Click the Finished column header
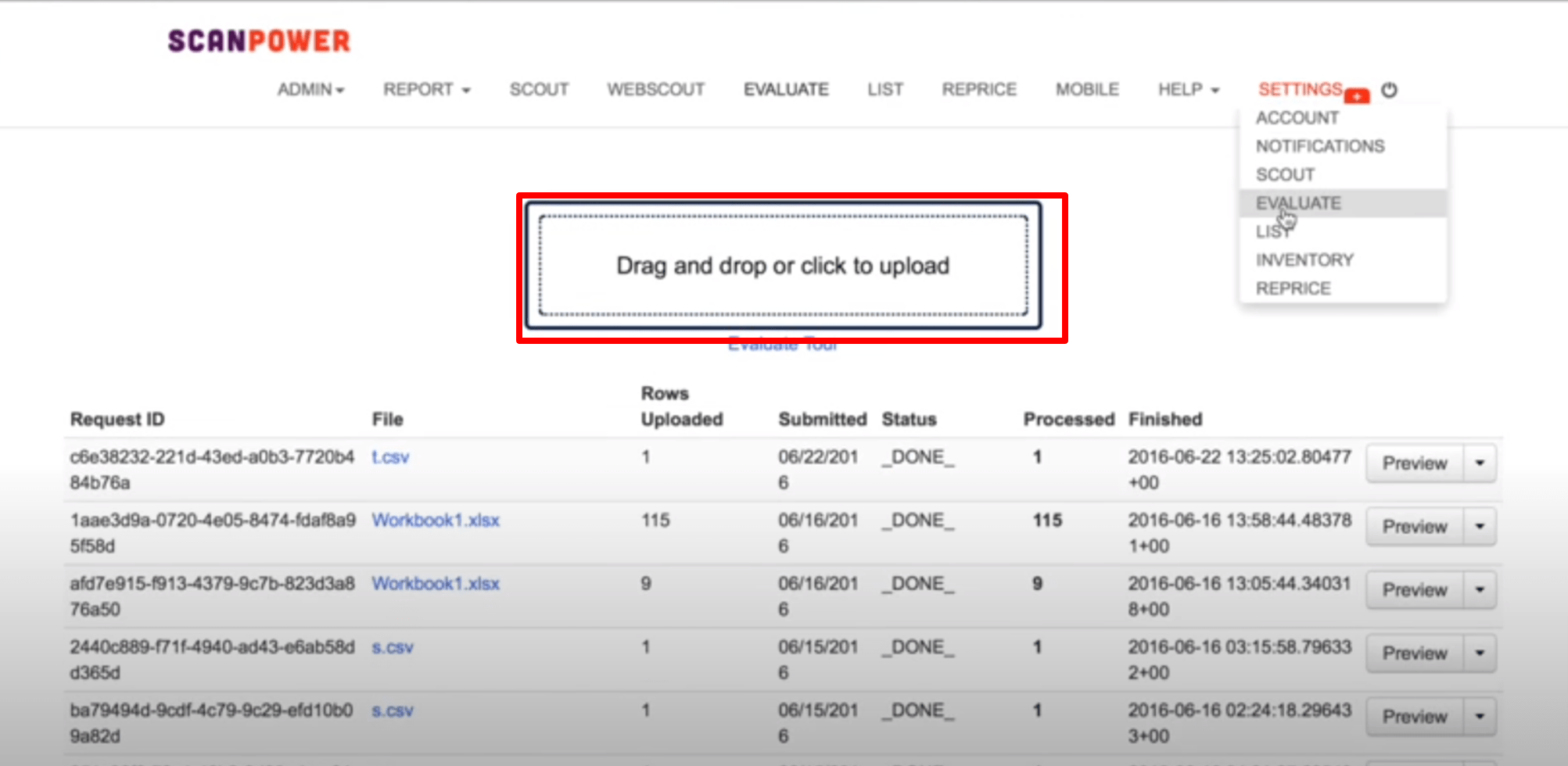The image size is (1568, 766). coord(1165,419)
